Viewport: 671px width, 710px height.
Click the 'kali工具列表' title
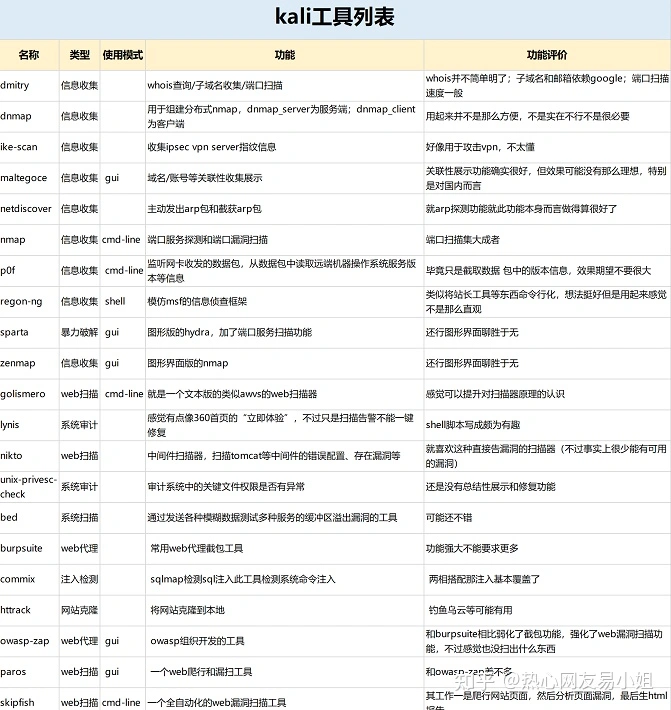[335, 17]
